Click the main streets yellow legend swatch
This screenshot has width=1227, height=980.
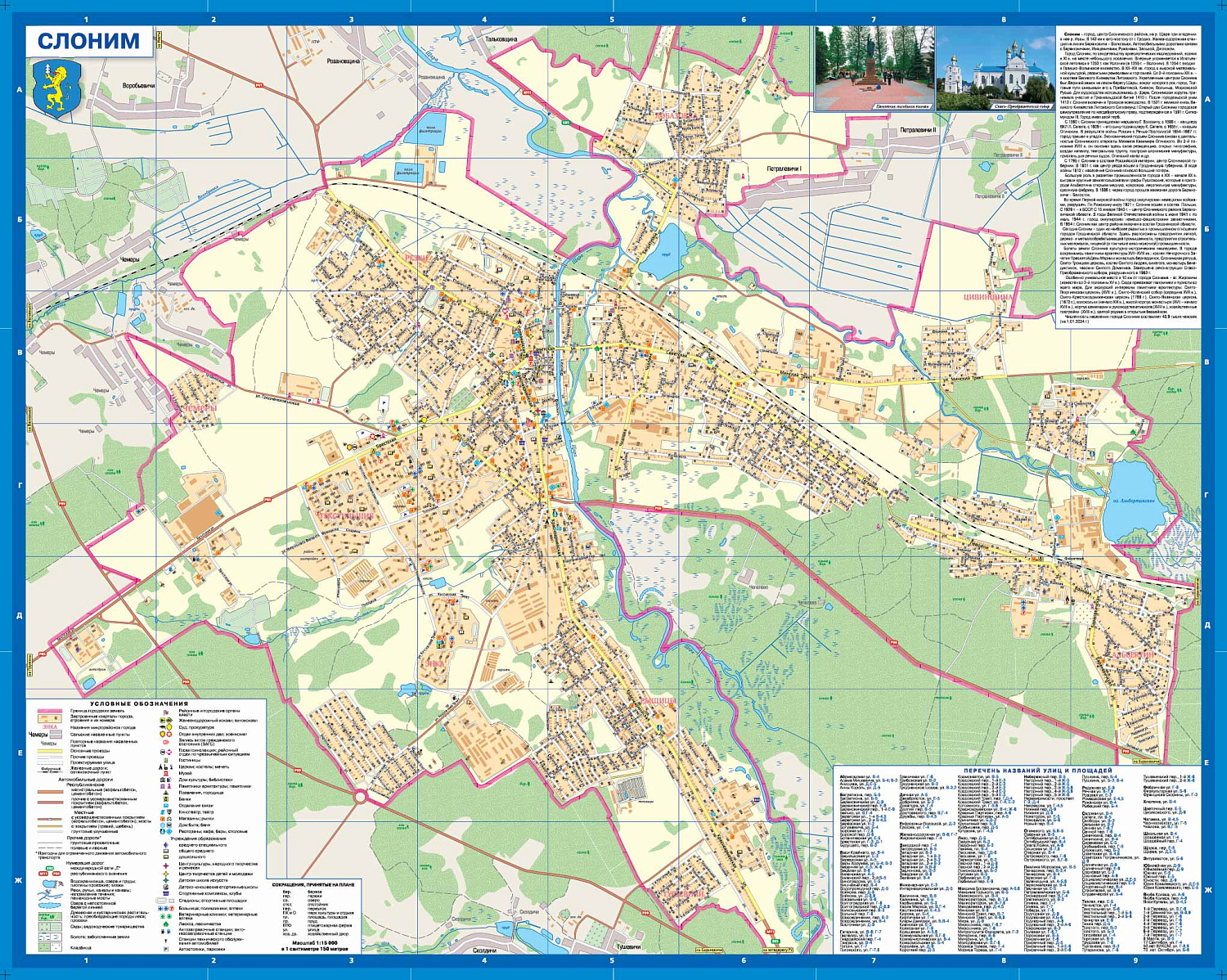click(x=49, y=750)
